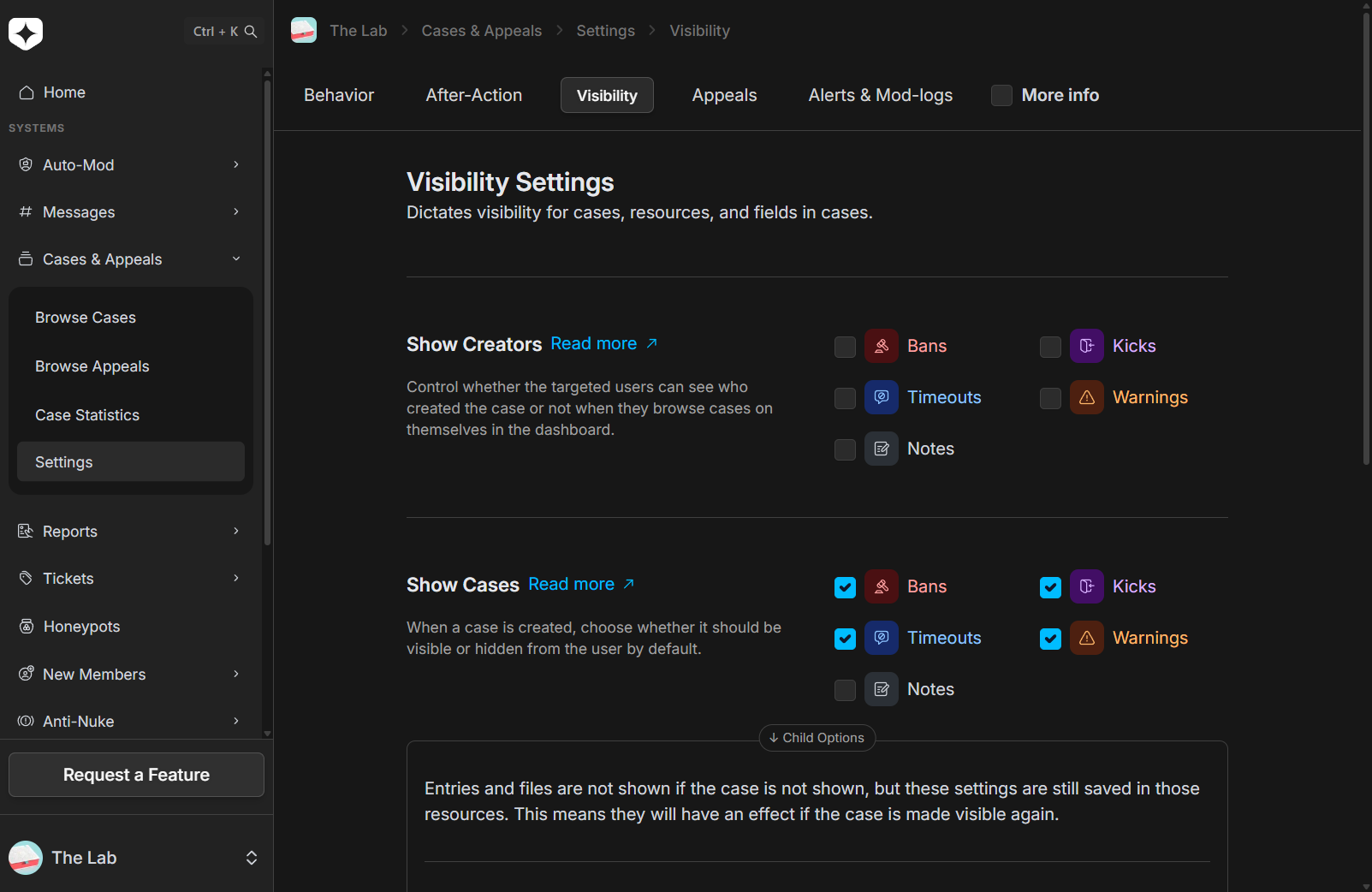1372x892 pixels.
Task: Enable Warnings checkbox under Show Creators
Action: (x=1050, y=398)
